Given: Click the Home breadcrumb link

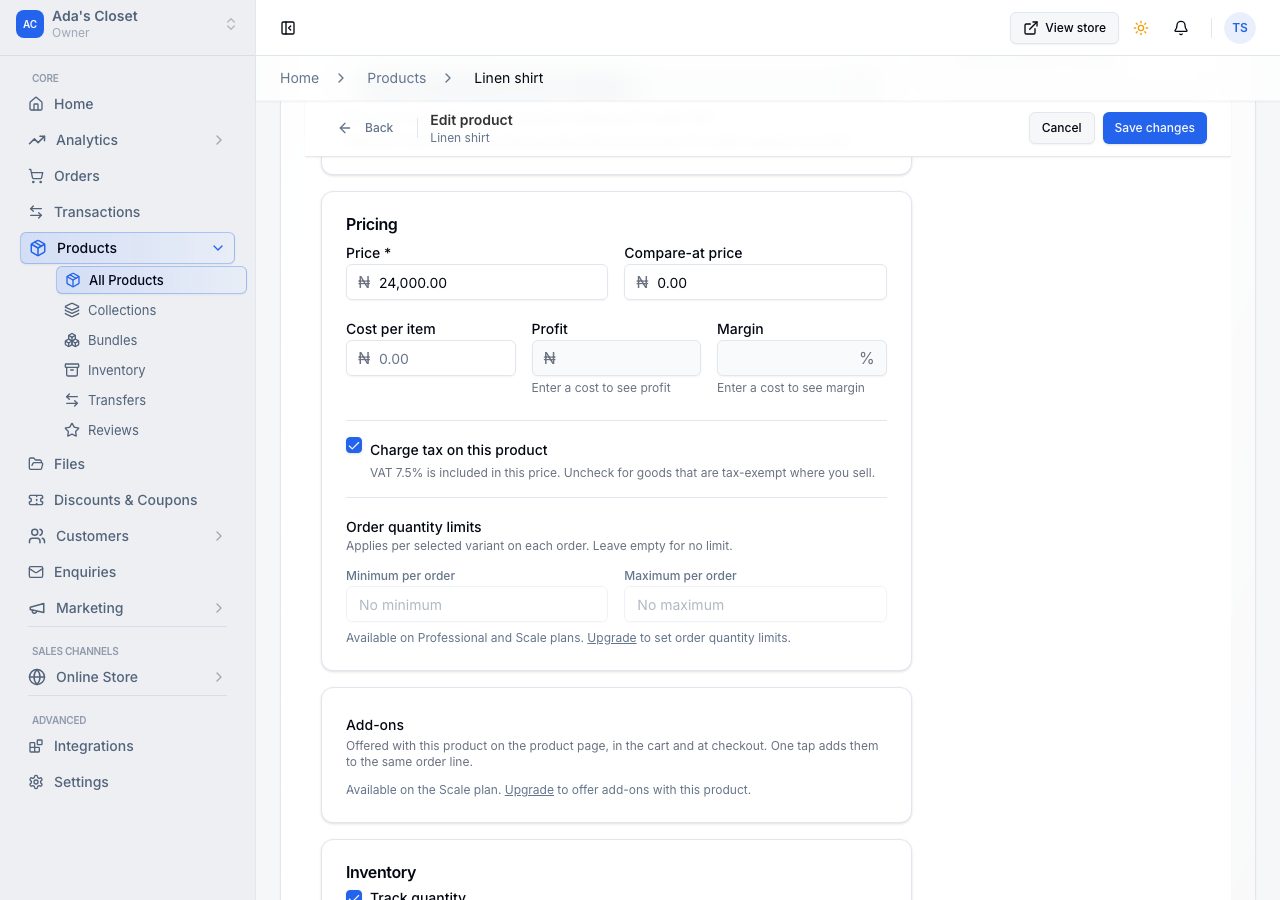Looking at the screenshot, I should [299, 78].
